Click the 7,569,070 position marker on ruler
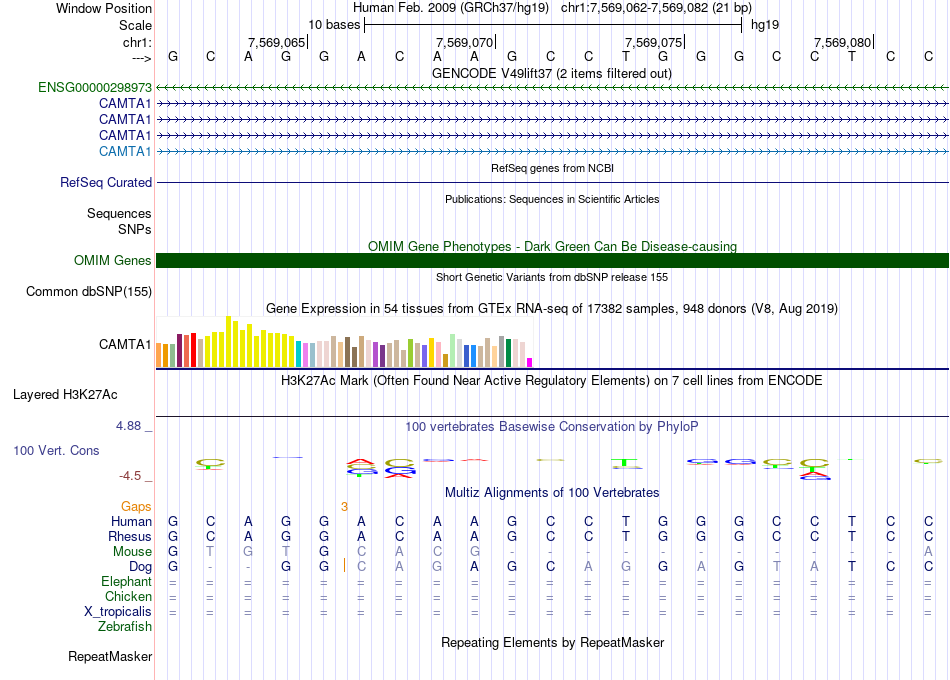 coord(465,42)
